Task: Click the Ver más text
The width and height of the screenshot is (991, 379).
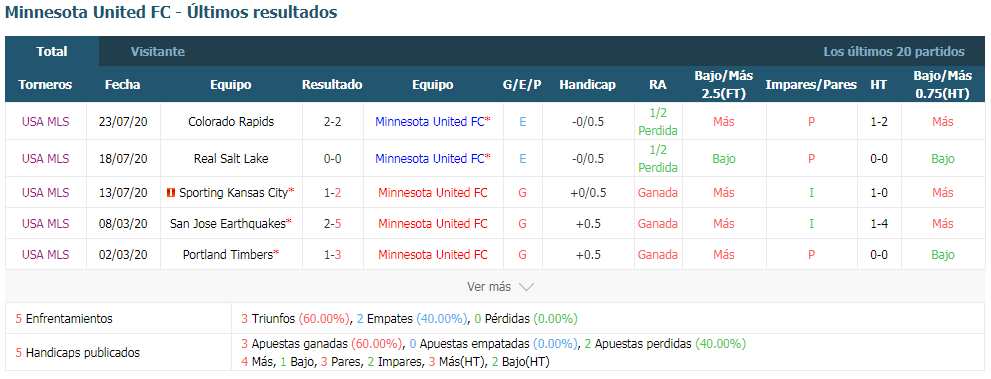Action: tap(489, 287)
